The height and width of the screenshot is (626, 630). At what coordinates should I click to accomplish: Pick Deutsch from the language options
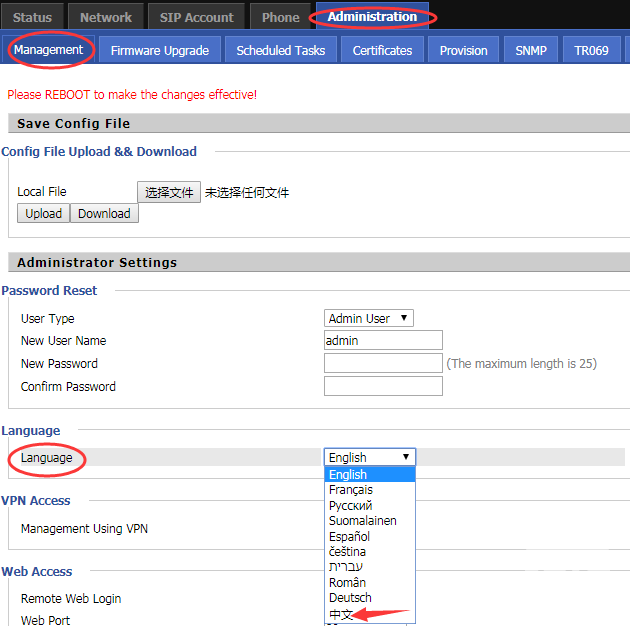pyautogui.click(x=350, y=598)
